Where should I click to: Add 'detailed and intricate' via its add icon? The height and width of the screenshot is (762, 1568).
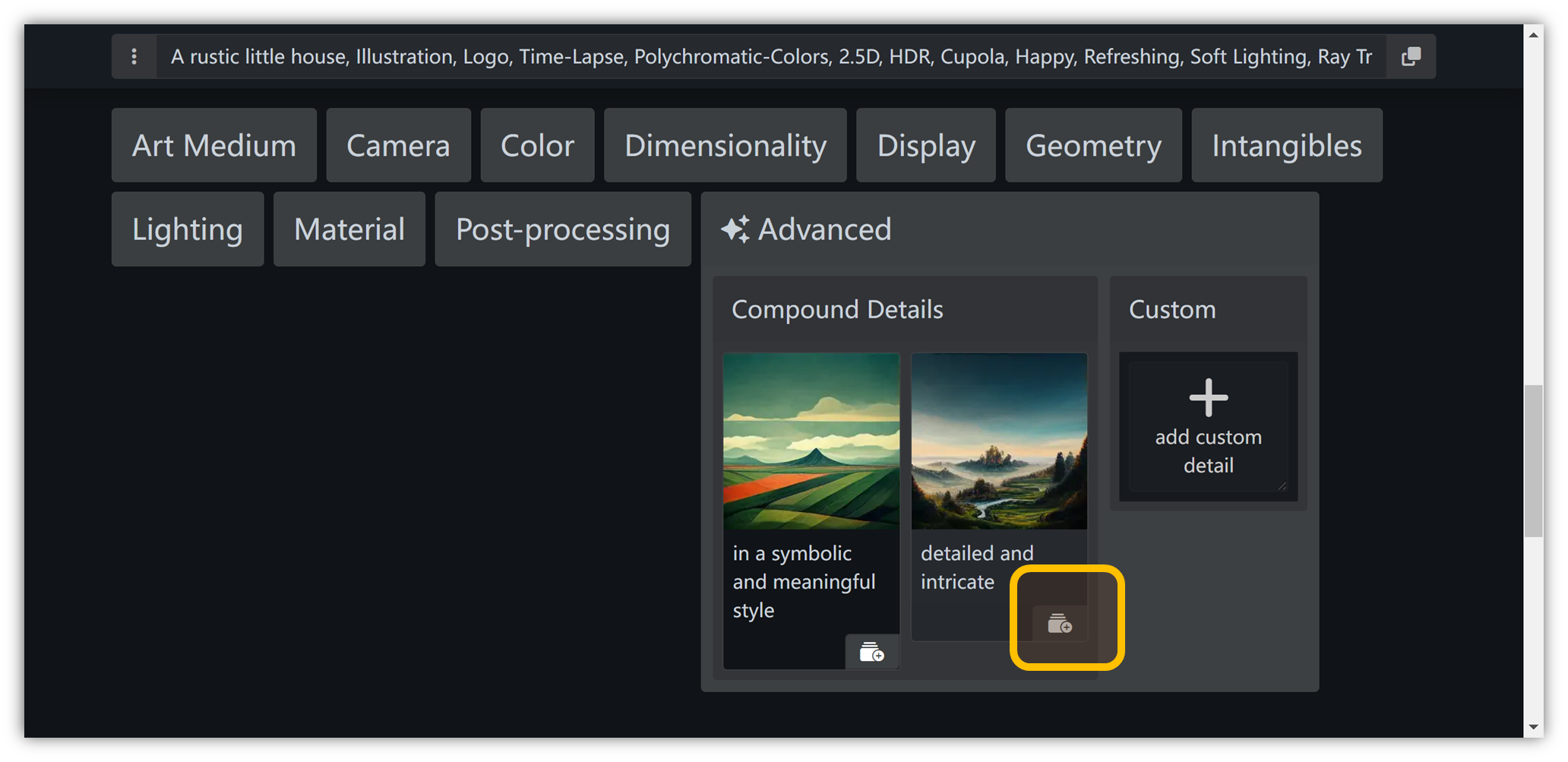[1060, 624]
